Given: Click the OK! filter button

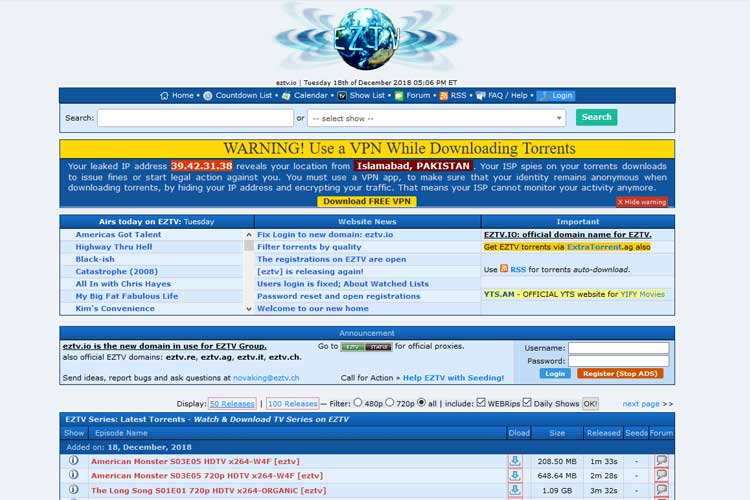Looking at the screenshot, I should (590, 404).
